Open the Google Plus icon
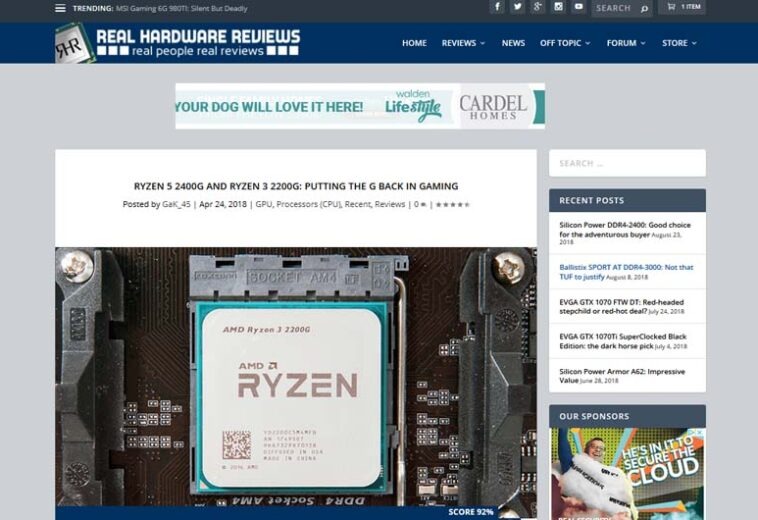The image size is (758, 520). pos(538,7)
